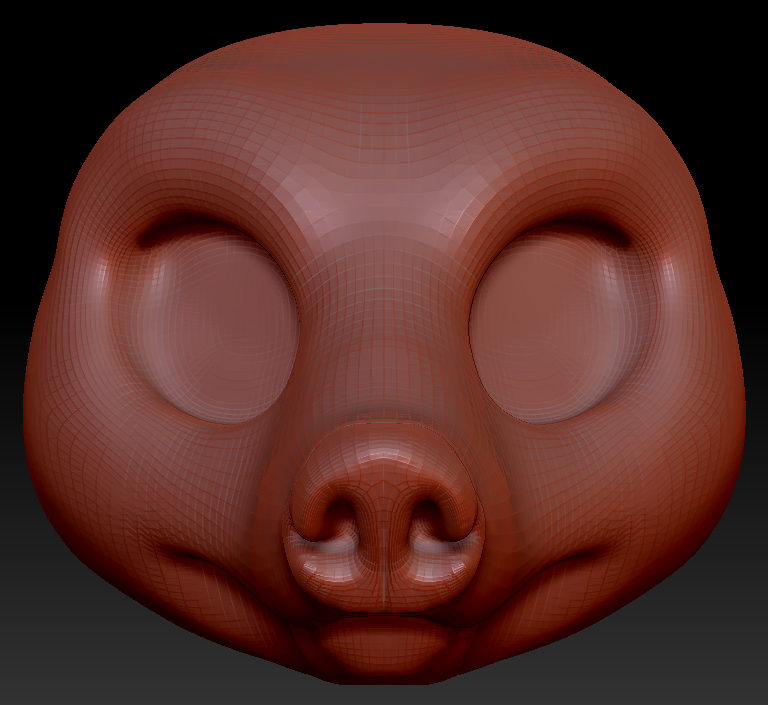
Task: Click the nose bridge between the eyes
Action: click(385, 320)
